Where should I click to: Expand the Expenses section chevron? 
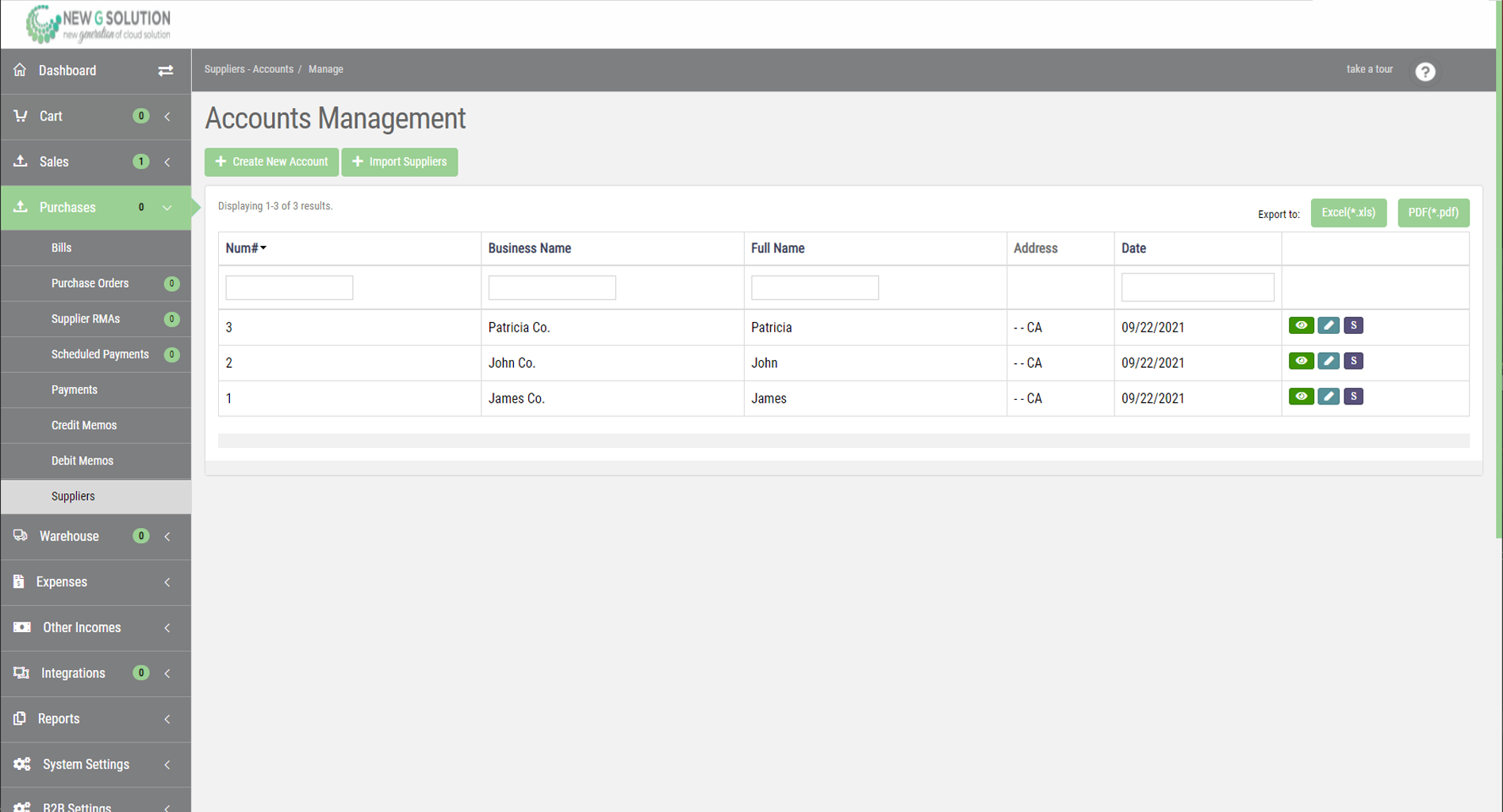pos(167,581)
